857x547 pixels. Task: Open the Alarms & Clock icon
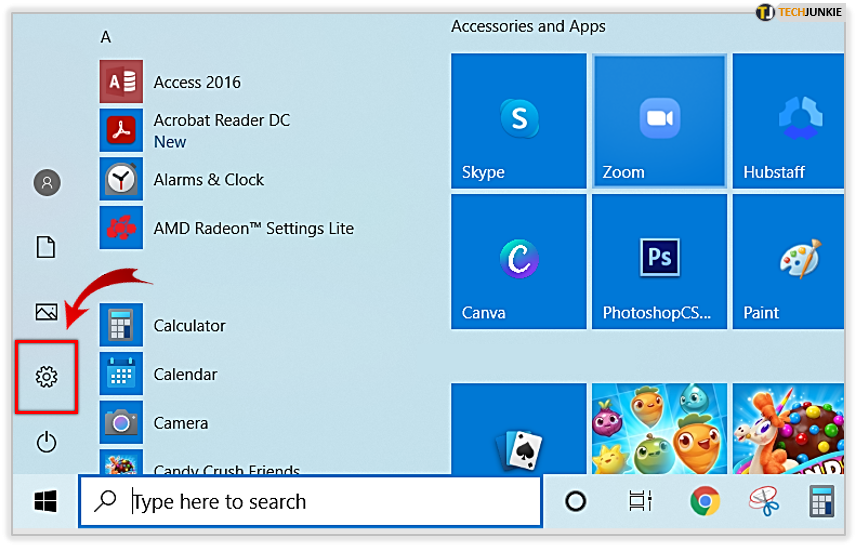[121, 179]
